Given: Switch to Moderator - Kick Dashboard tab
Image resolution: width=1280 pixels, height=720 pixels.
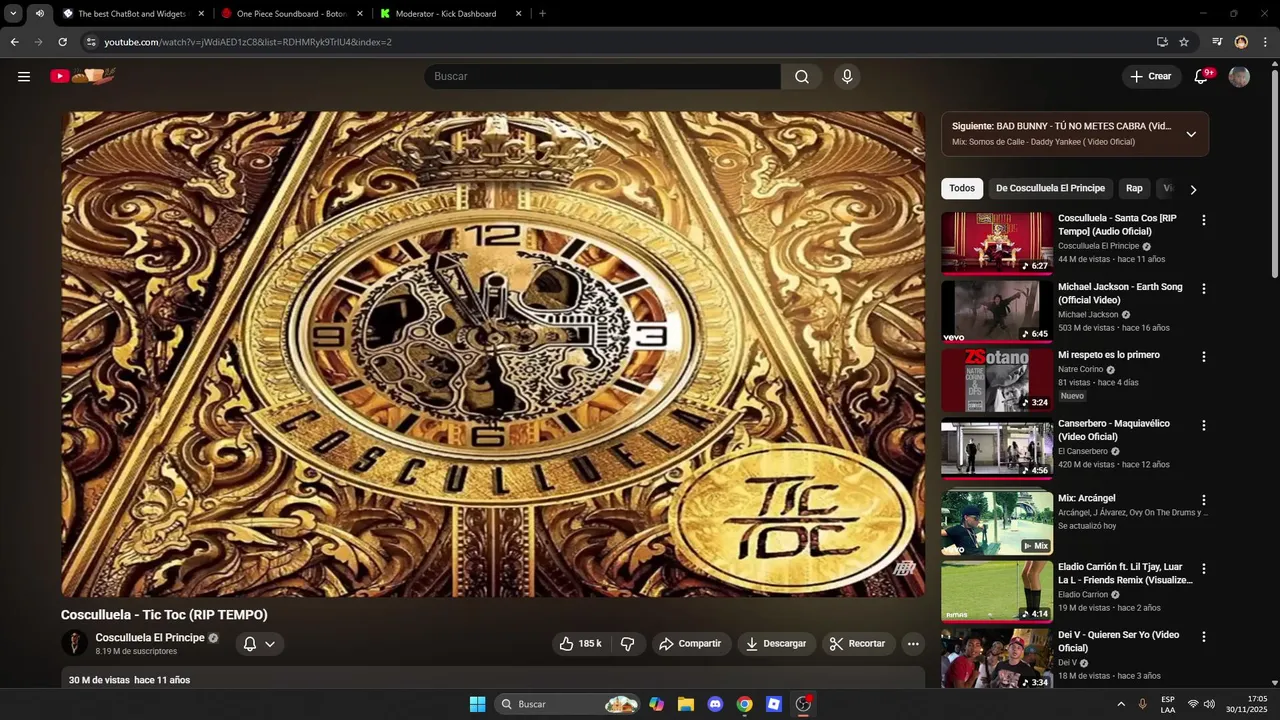Looking at the screenshot, I should click(446, 14).
